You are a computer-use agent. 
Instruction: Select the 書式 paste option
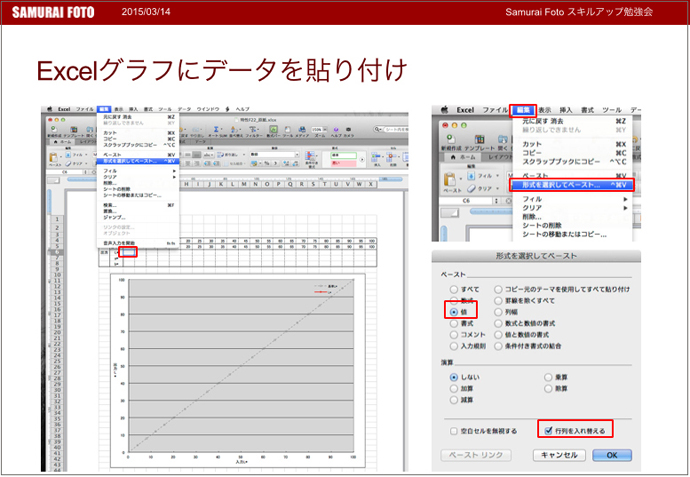(x=454, y=323)
